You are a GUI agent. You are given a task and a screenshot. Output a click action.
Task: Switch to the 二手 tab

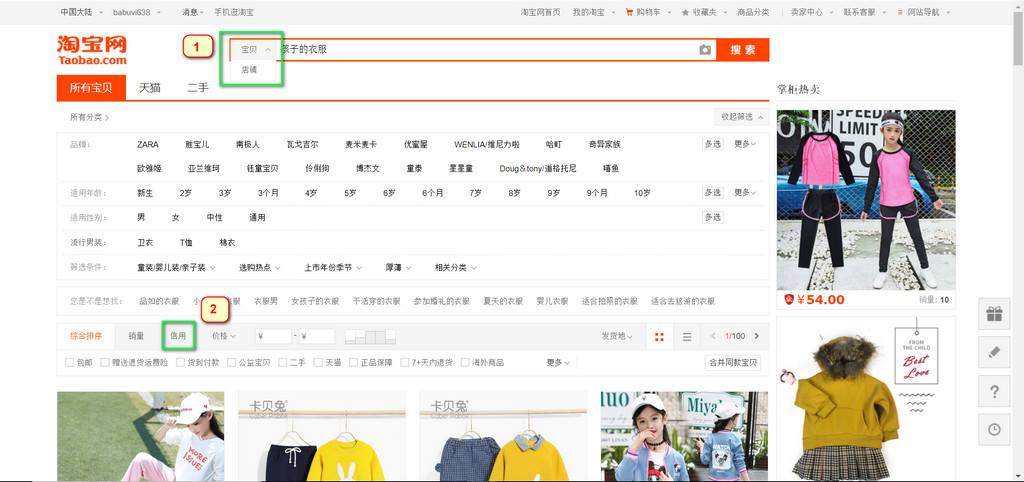(x=197, y=88)
